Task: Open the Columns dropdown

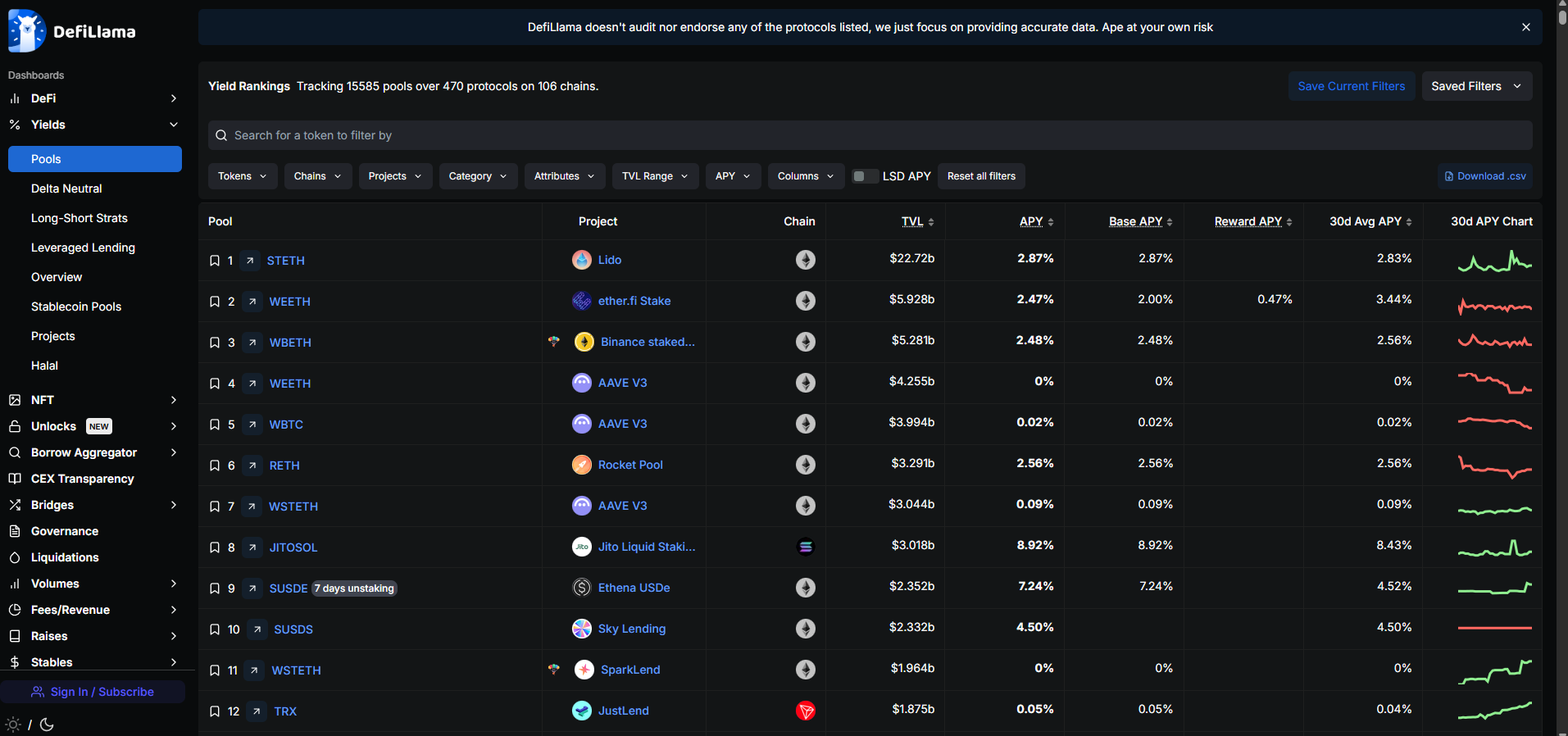Action: (806, 176)
